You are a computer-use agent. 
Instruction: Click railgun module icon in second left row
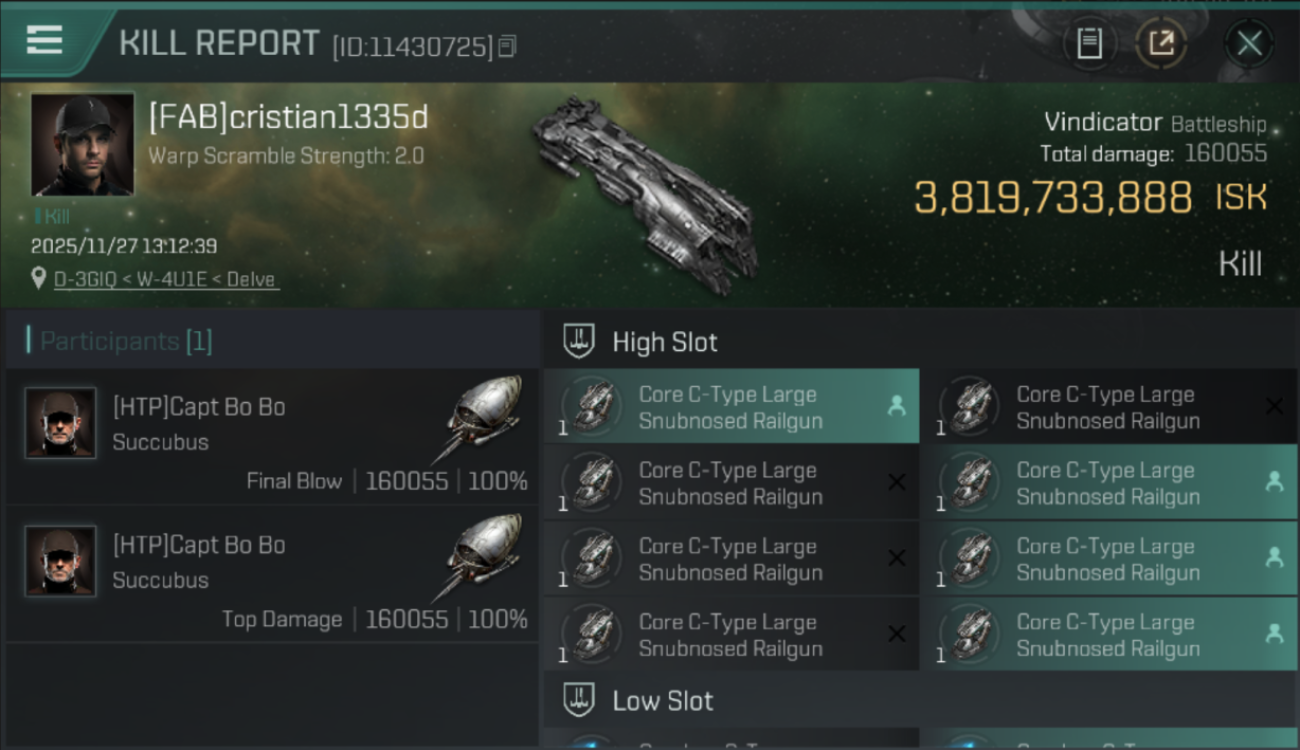(592, 483)
